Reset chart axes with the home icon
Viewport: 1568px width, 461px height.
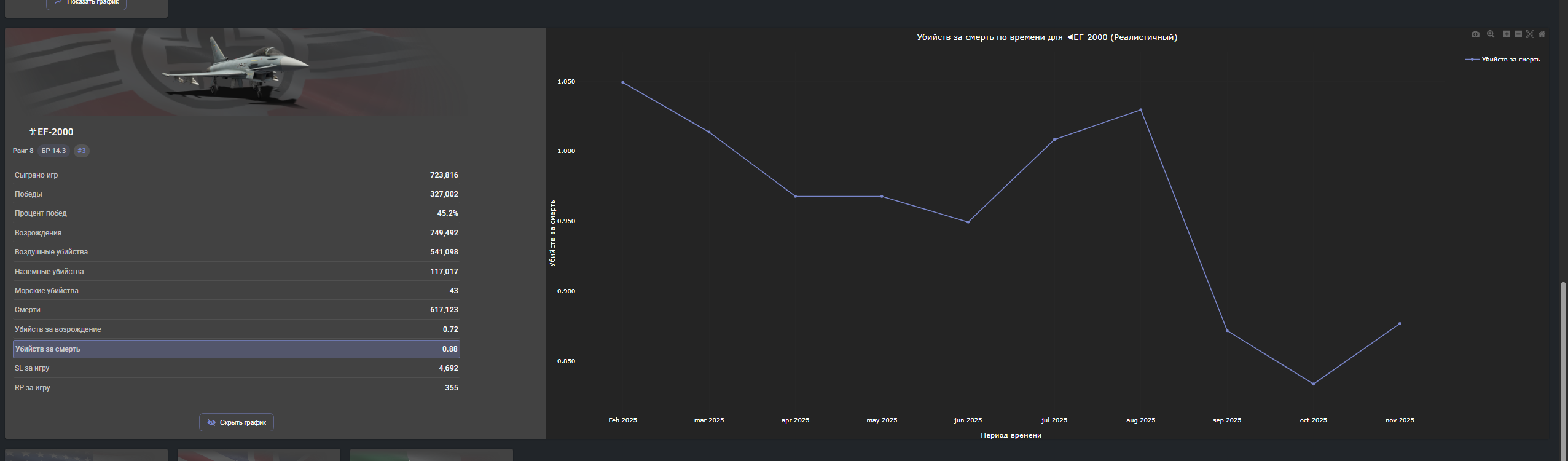(x=1542, y=34)
